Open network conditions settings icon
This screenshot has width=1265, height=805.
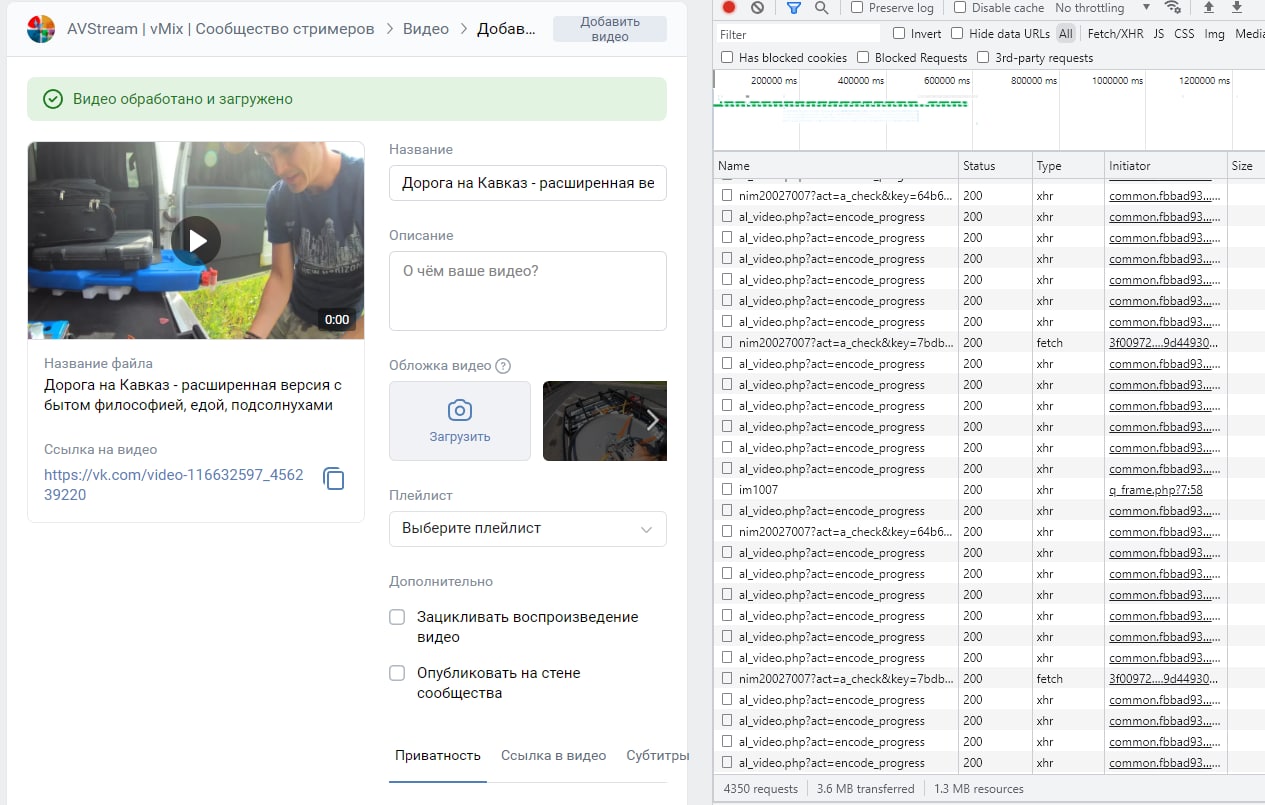pyautogui.click(x=1174, y=8)
